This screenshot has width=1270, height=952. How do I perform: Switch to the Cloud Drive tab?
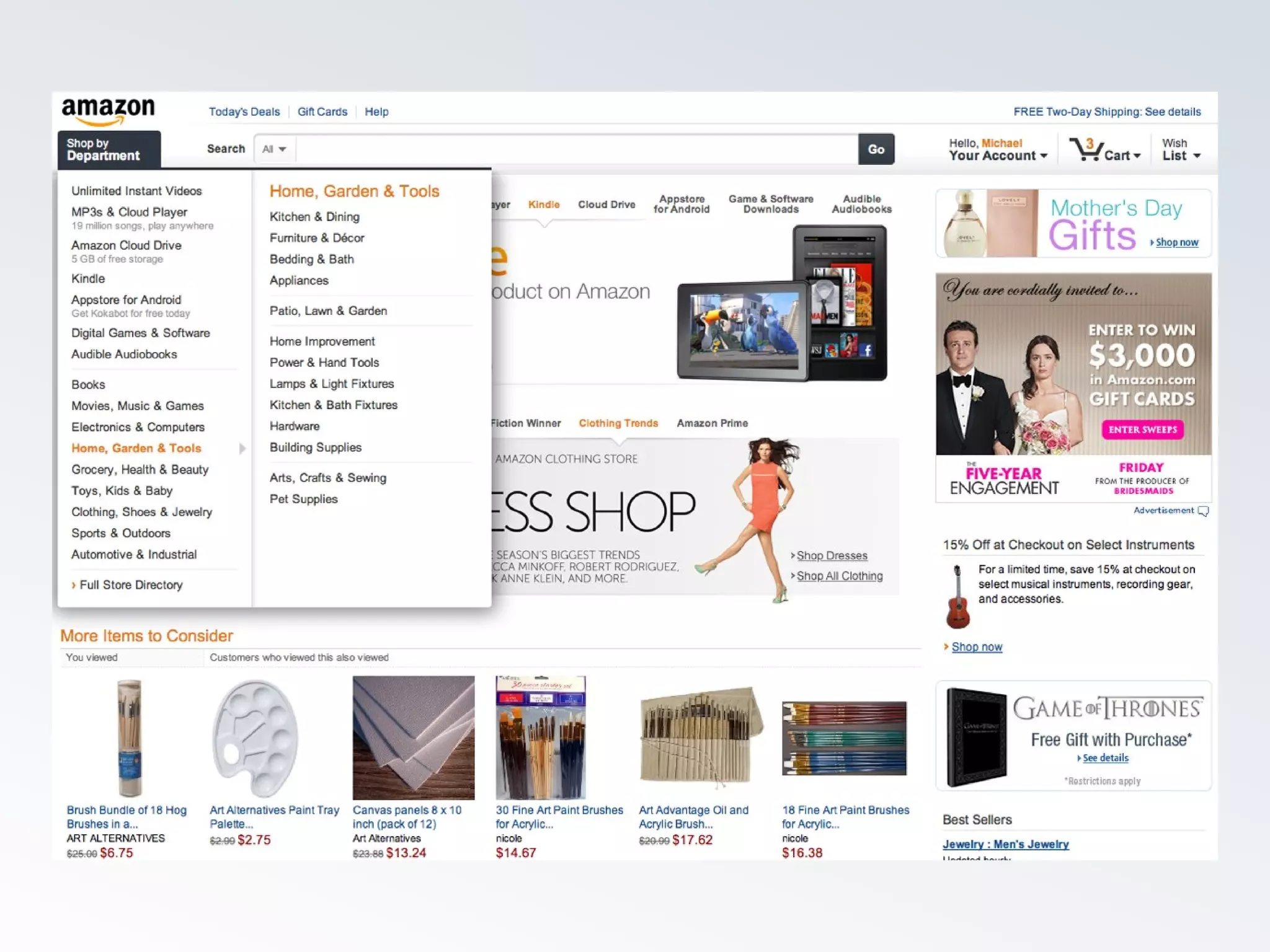(606, 205)
